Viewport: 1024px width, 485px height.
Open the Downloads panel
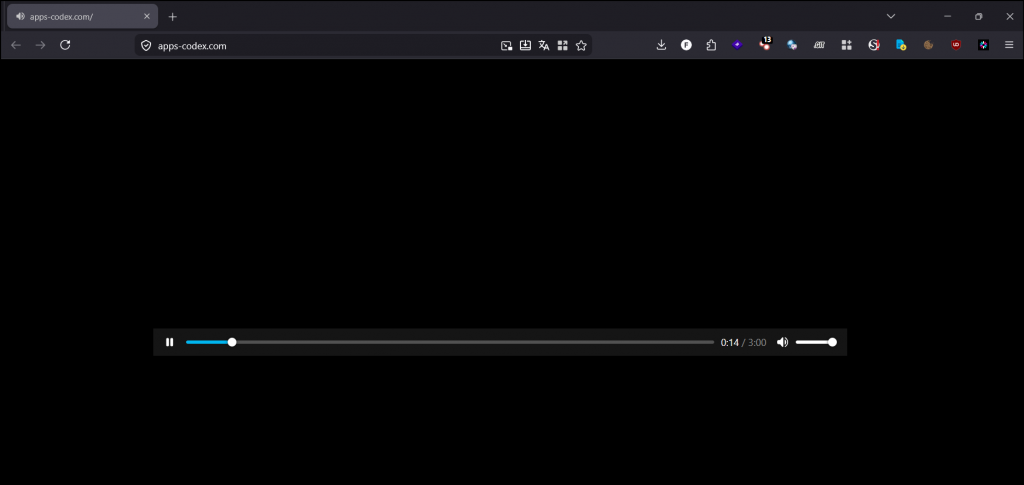click(x=661, y=45)
